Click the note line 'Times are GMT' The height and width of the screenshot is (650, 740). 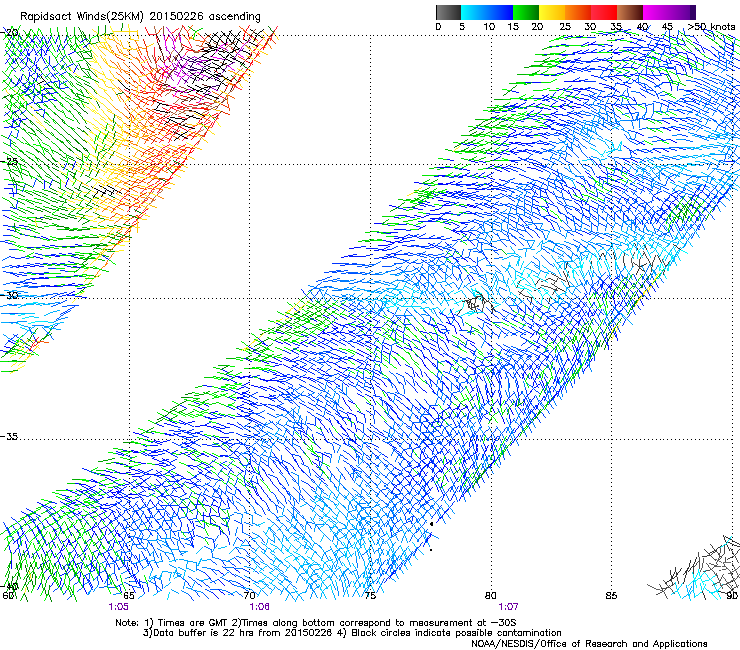192,623
